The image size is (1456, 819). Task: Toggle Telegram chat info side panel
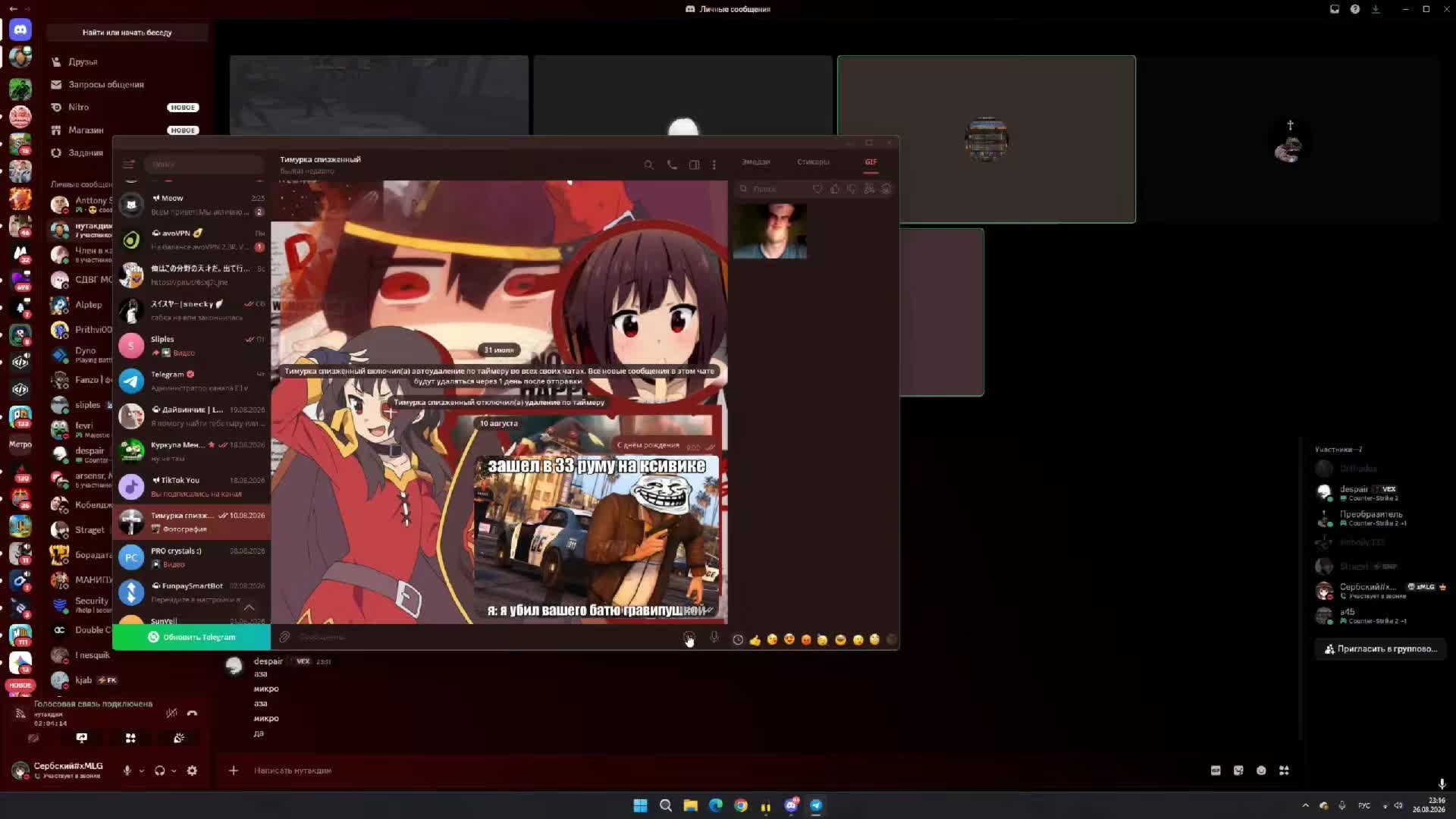pyautogui.click(x=694, y=165)
